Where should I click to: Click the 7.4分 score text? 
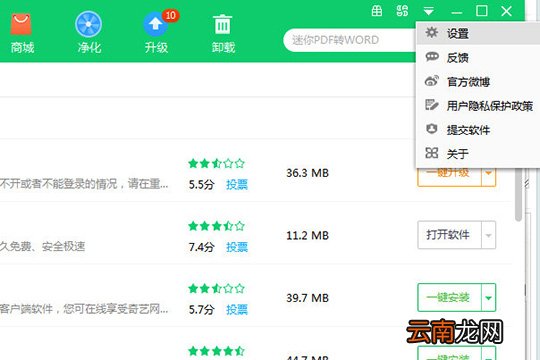(x=201, y=247)
